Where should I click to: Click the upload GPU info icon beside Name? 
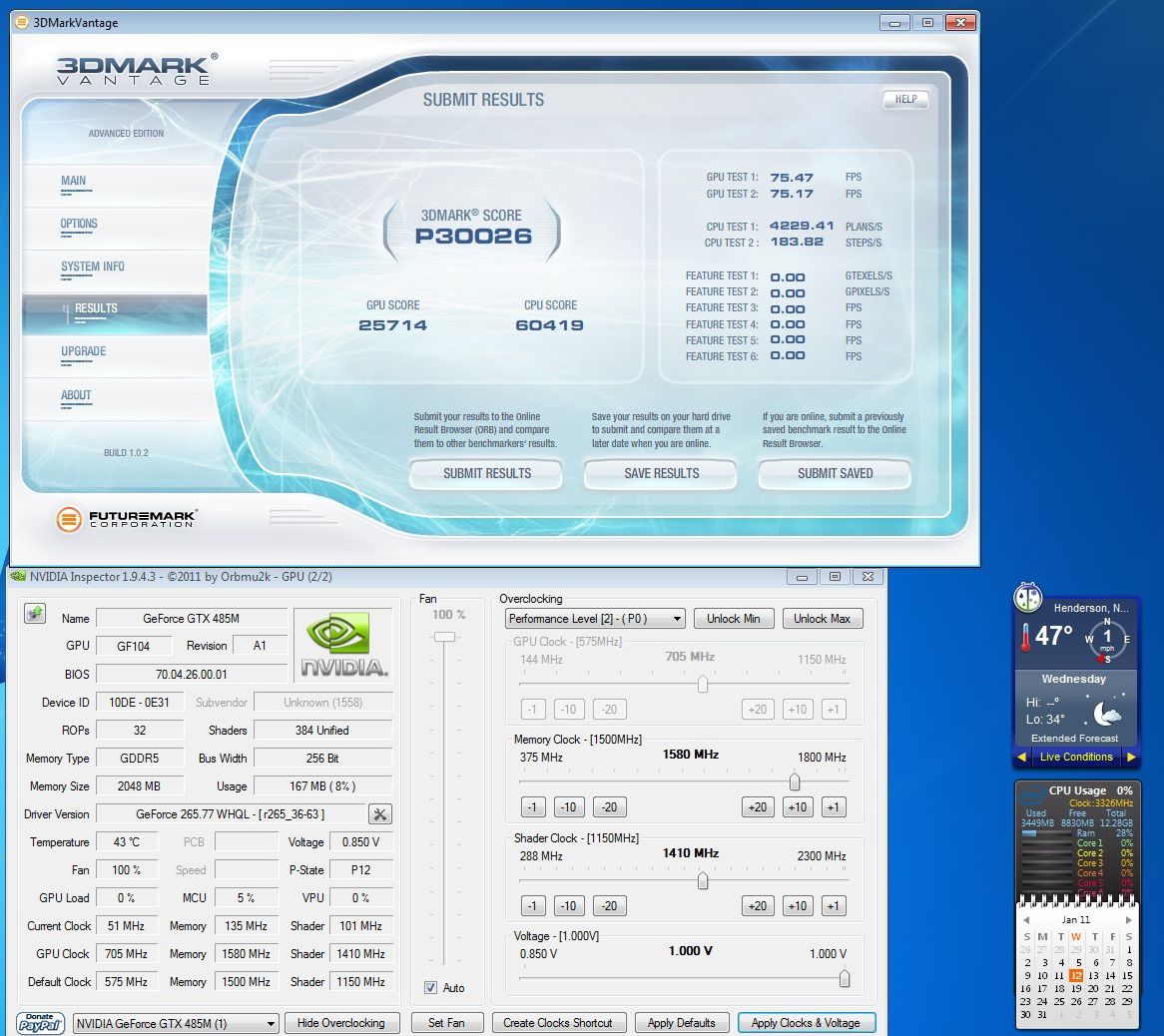[x=35, y=613]
